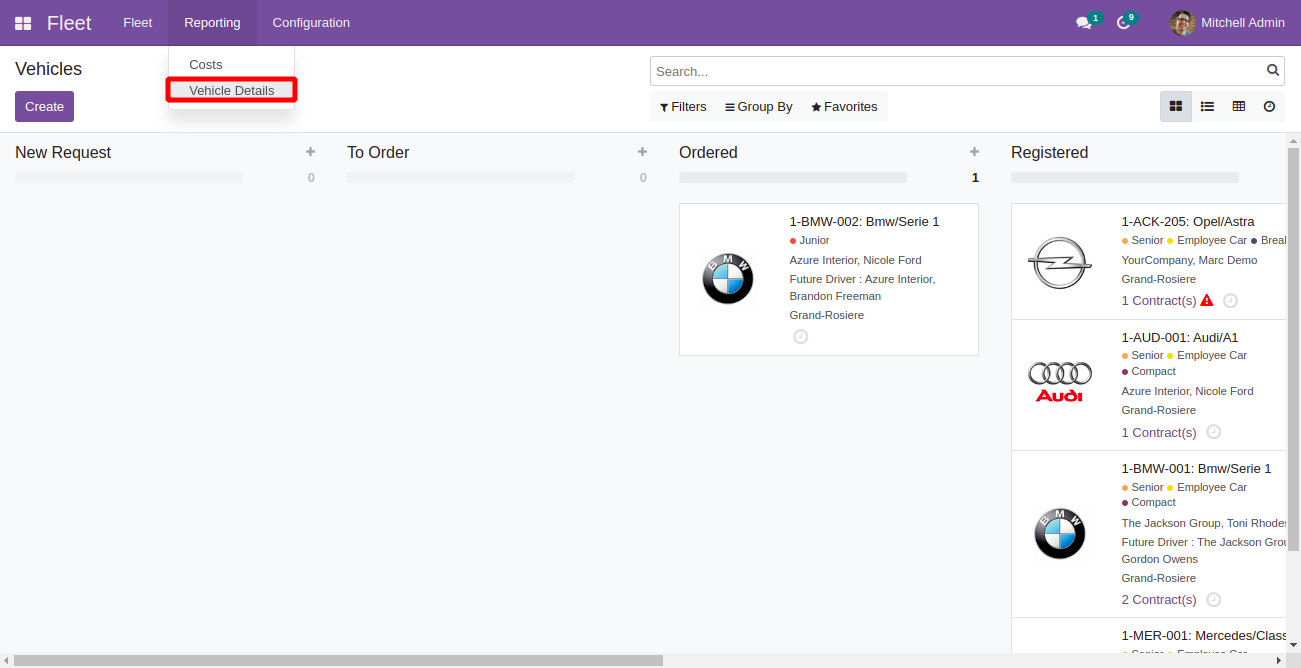This screenshot has width=1301, height=668.
Task: Click the Junior tag on 1-BMW-002
Action: tap(810, 240)
